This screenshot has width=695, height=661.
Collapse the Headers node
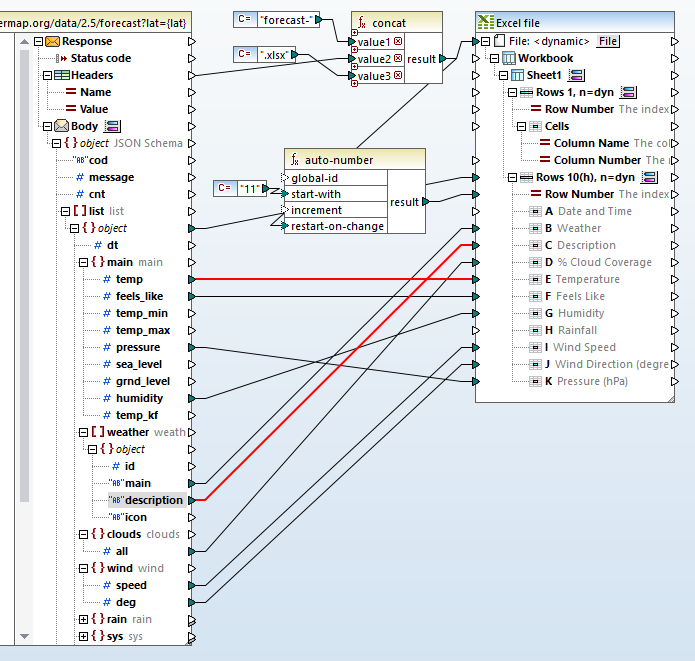click(x=46, y=75)
